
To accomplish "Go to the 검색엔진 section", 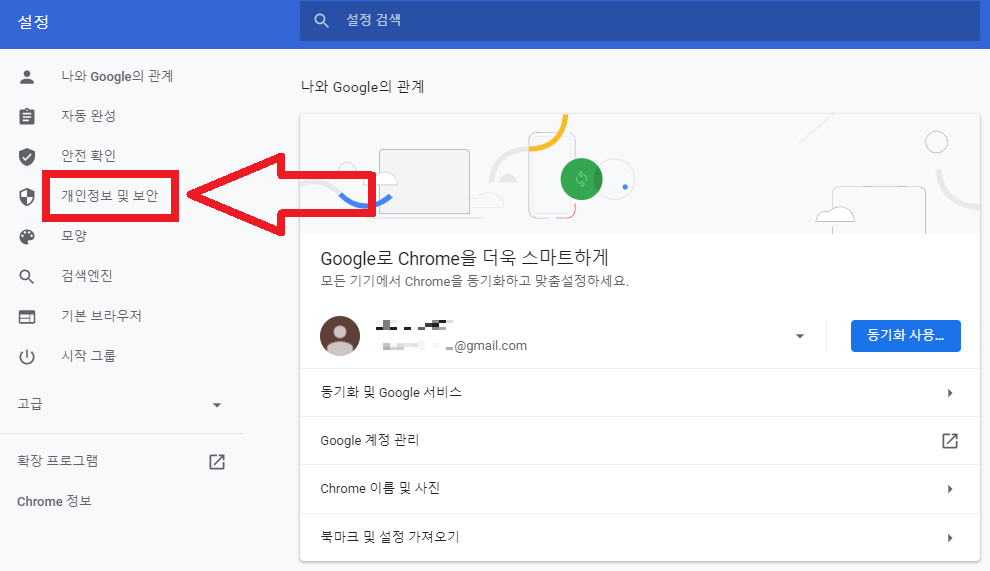I will [x=86, y=276].
